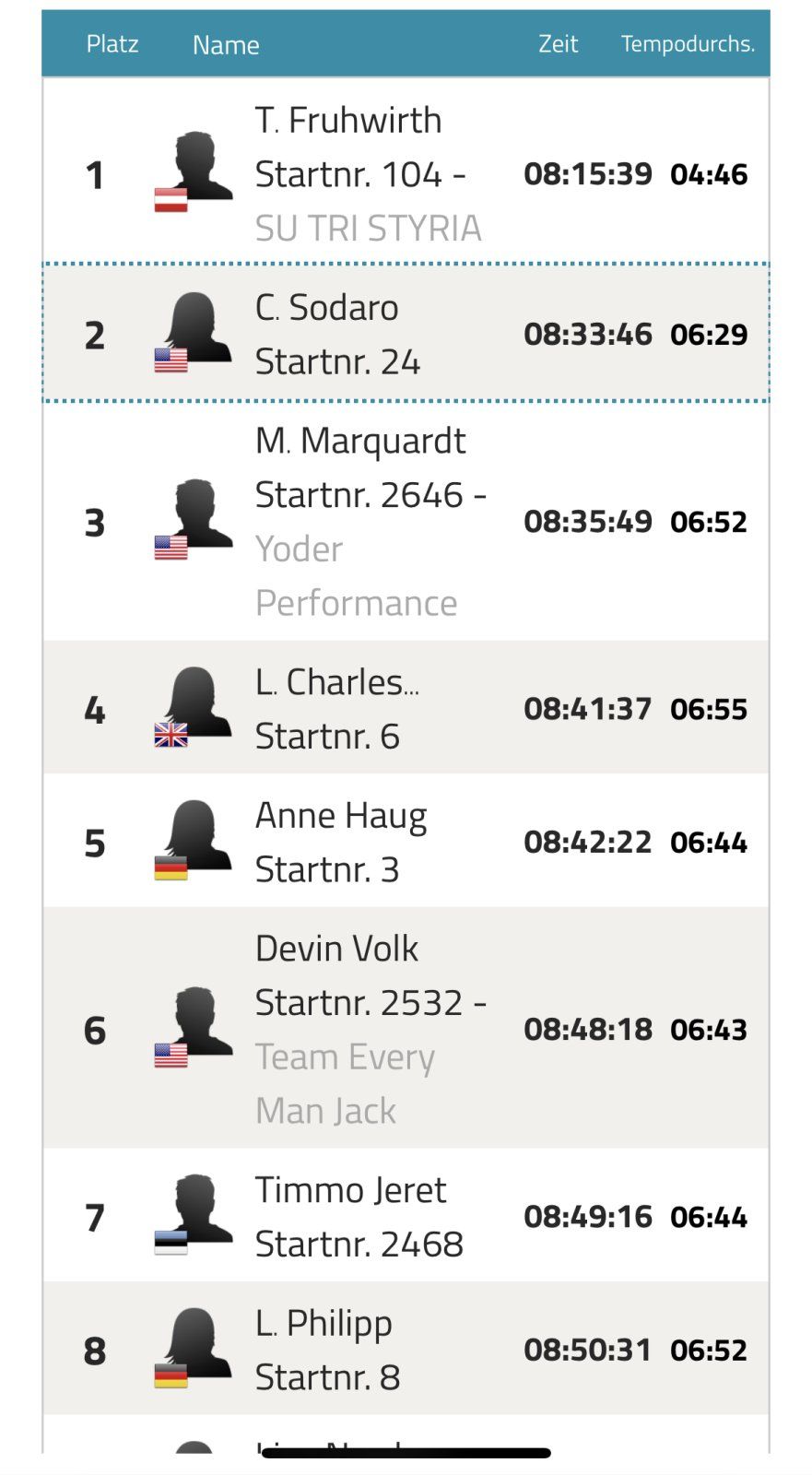Sort by the Platz column header
Viewport: 812px width, 1475px height.
click(112, 44)
